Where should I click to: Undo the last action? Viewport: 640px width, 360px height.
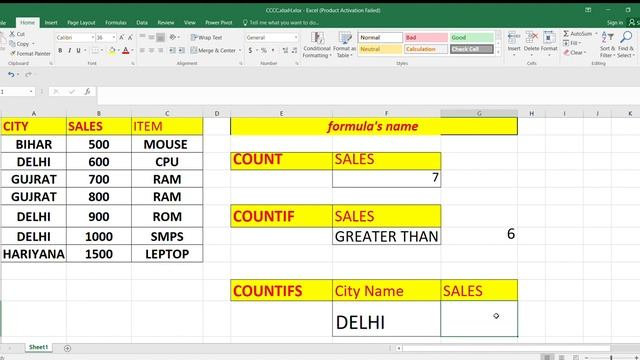point(11,75)
